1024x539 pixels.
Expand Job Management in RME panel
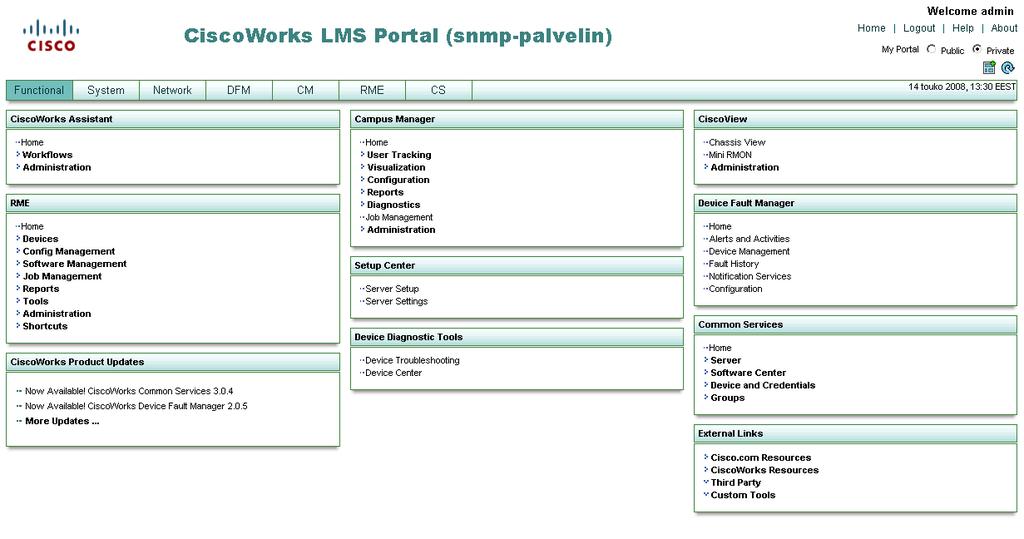click(62, 276)
